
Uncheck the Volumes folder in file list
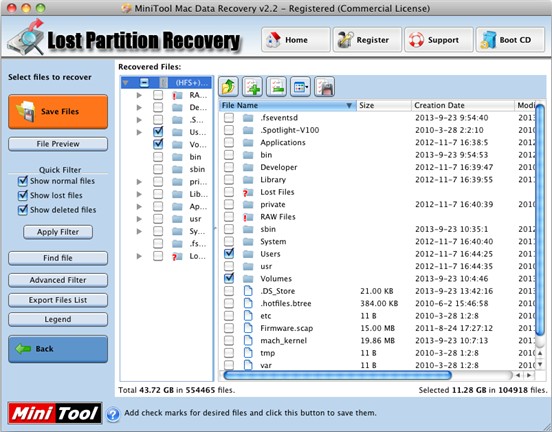[229, 278]
